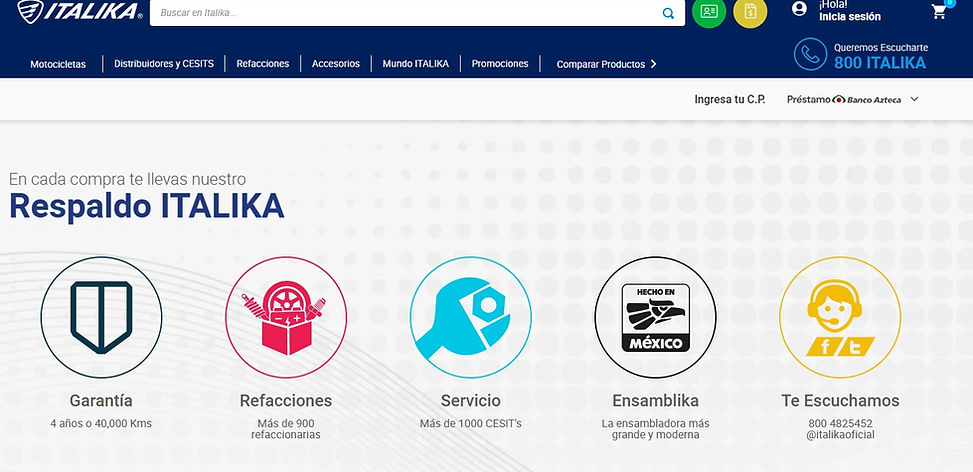This screenshot has width=973, height=472.
Task: Open the shopping cart icon
Action: click(939, 12)
